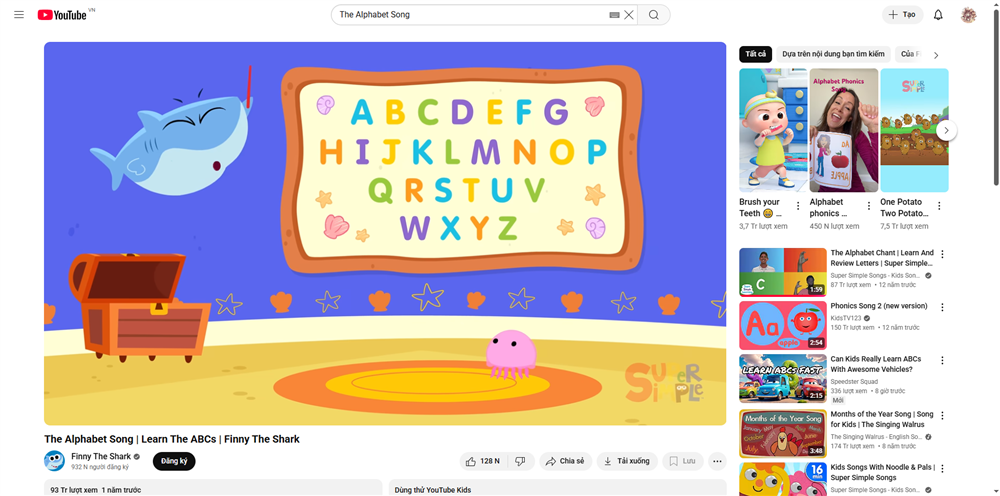The image size is (1000, 496).
Task: Open the on-screen keyboard icon in search
Action: point(614,15)
